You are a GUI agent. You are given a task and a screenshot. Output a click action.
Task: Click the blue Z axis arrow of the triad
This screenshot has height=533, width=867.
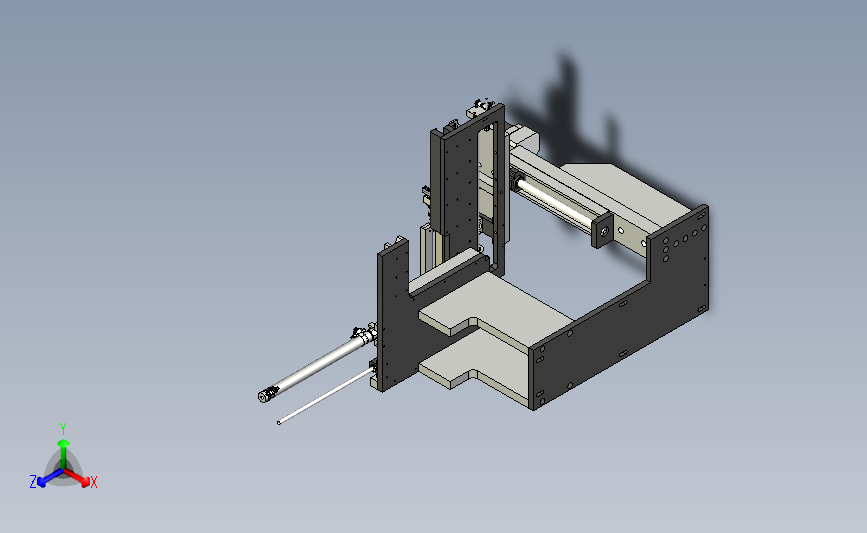pos(50,478)
